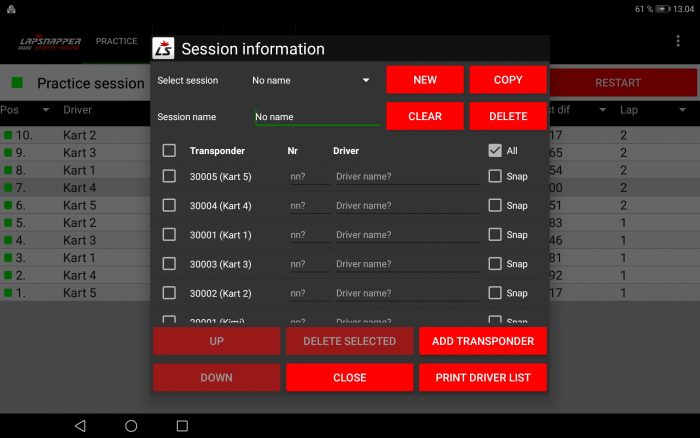This screenshot has width=700, height=438.
Task: Tap the Android back navigation button
Action: [80, 425]
